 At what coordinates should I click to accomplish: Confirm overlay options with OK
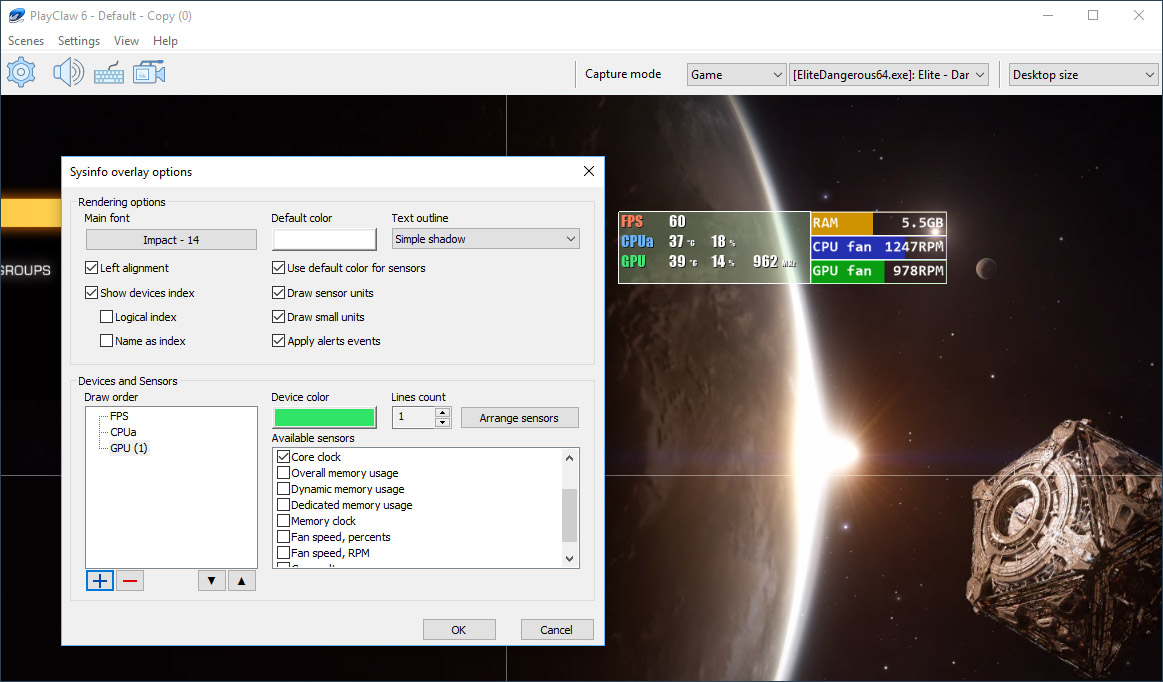pos(459,629)
